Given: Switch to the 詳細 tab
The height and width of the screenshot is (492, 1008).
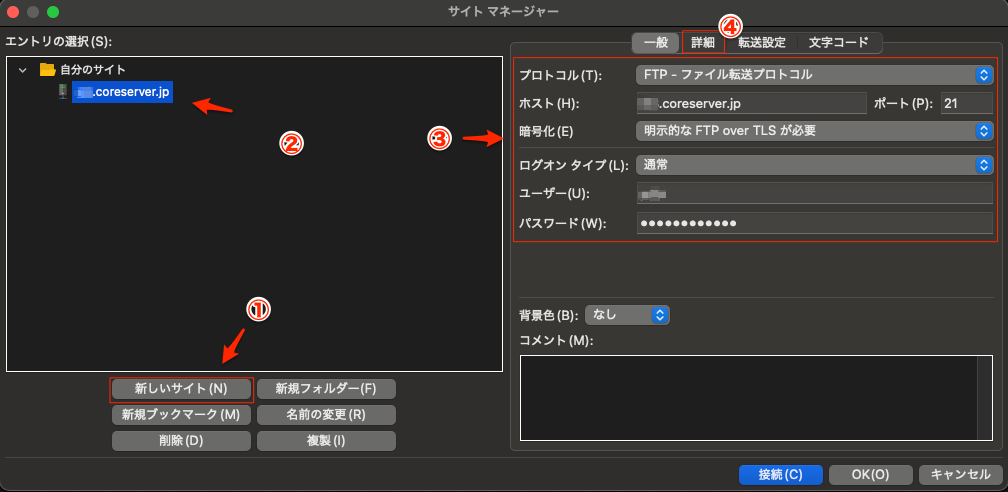Looking at the screenshot, I should point(703,43).
